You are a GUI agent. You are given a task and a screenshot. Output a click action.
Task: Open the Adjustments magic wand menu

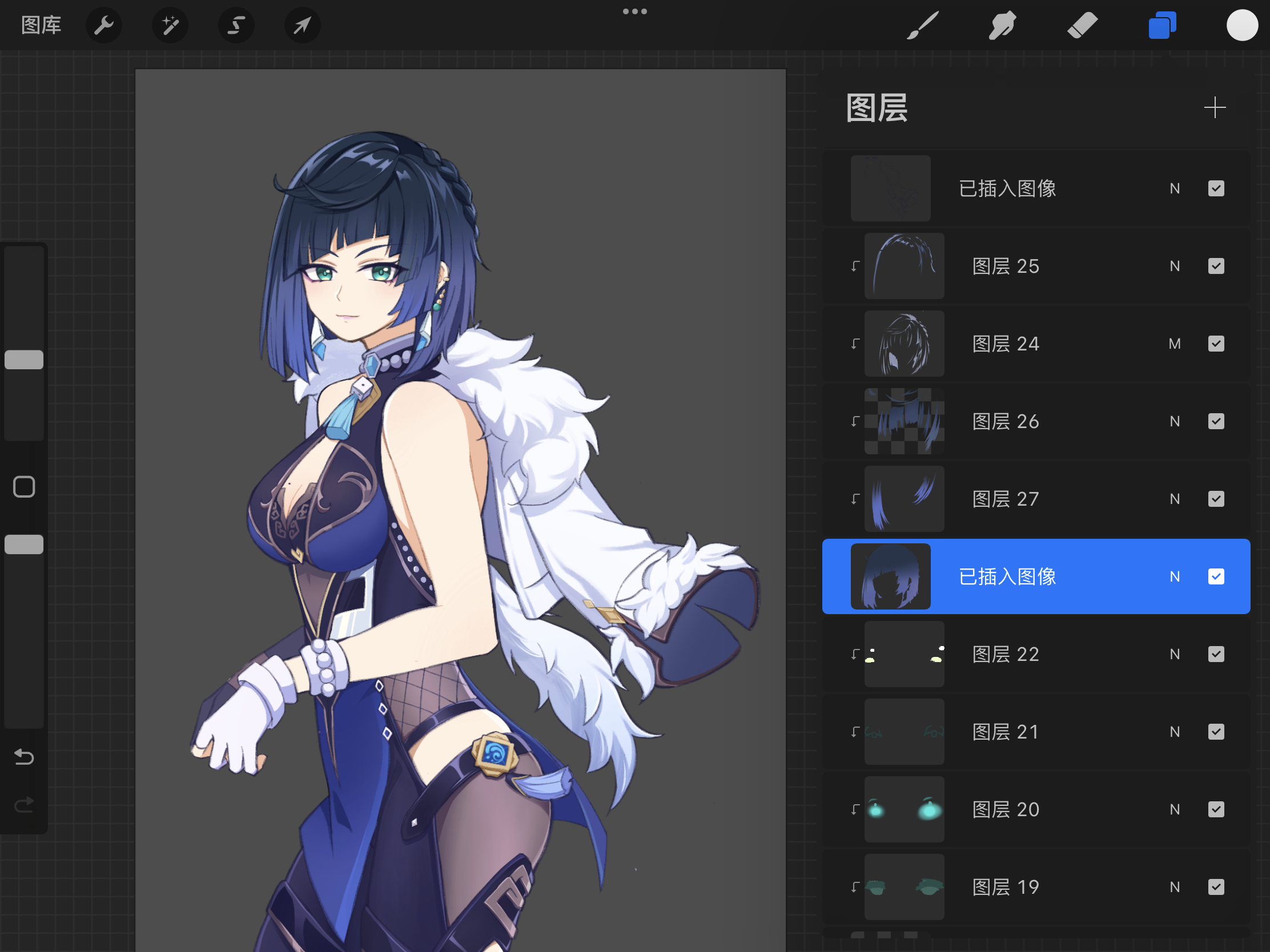tap(170, 25)
